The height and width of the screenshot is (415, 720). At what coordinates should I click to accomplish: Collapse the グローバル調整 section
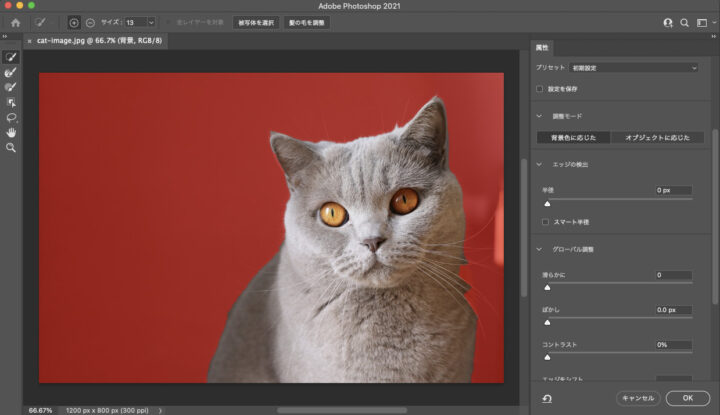[539, 249]
